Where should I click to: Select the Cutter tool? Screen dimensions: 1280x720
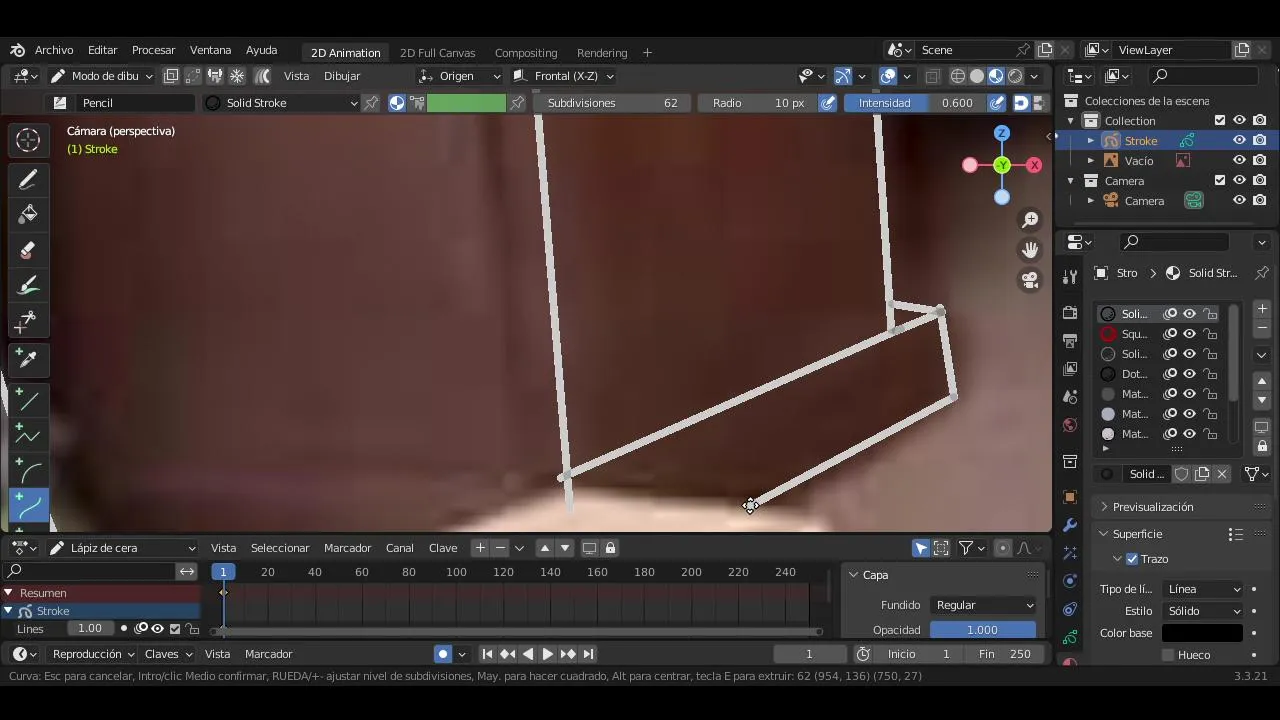pos(28,322)
